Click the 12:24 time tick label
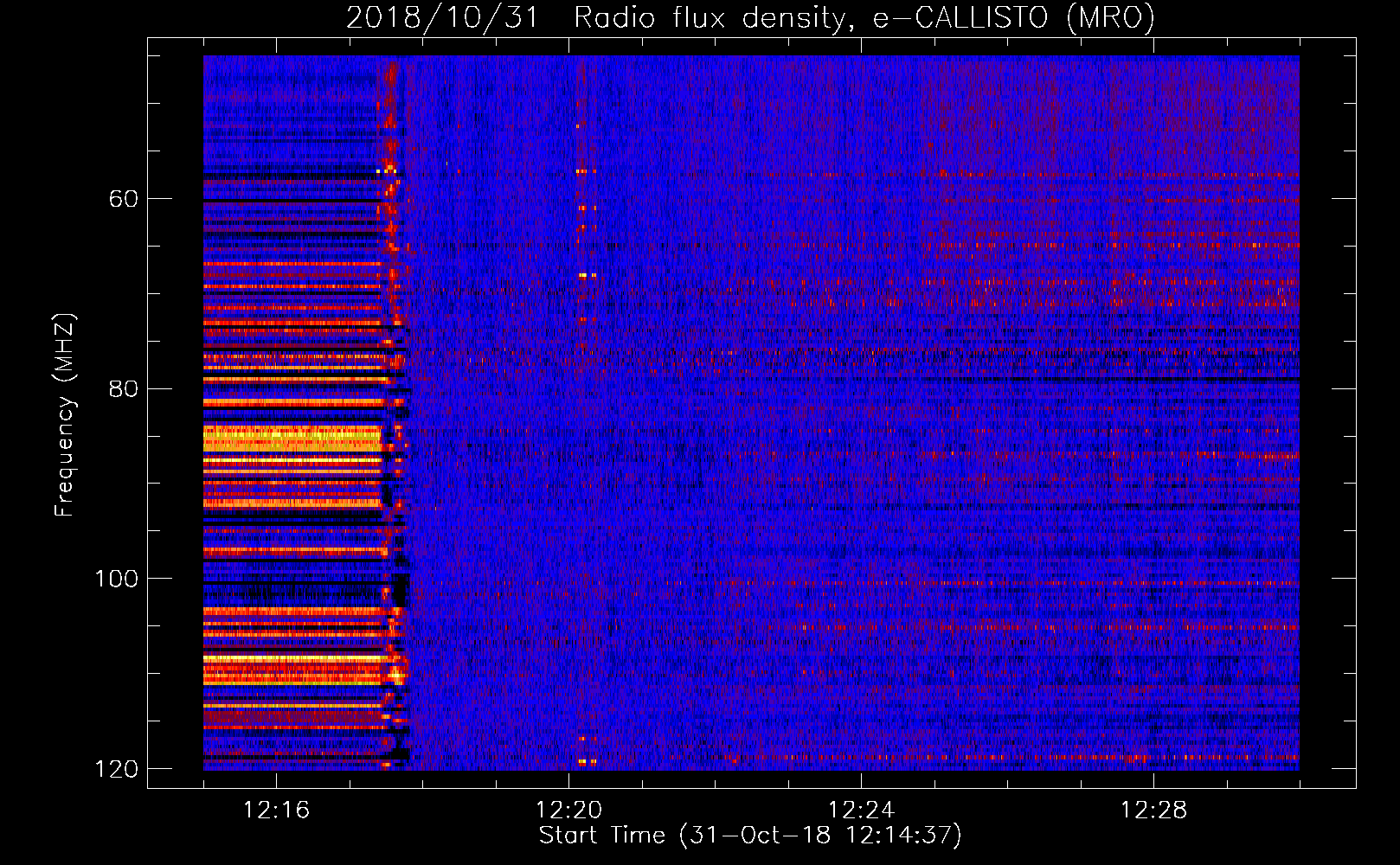Screen dimensions: 1400x865 (x=861, y=811)
